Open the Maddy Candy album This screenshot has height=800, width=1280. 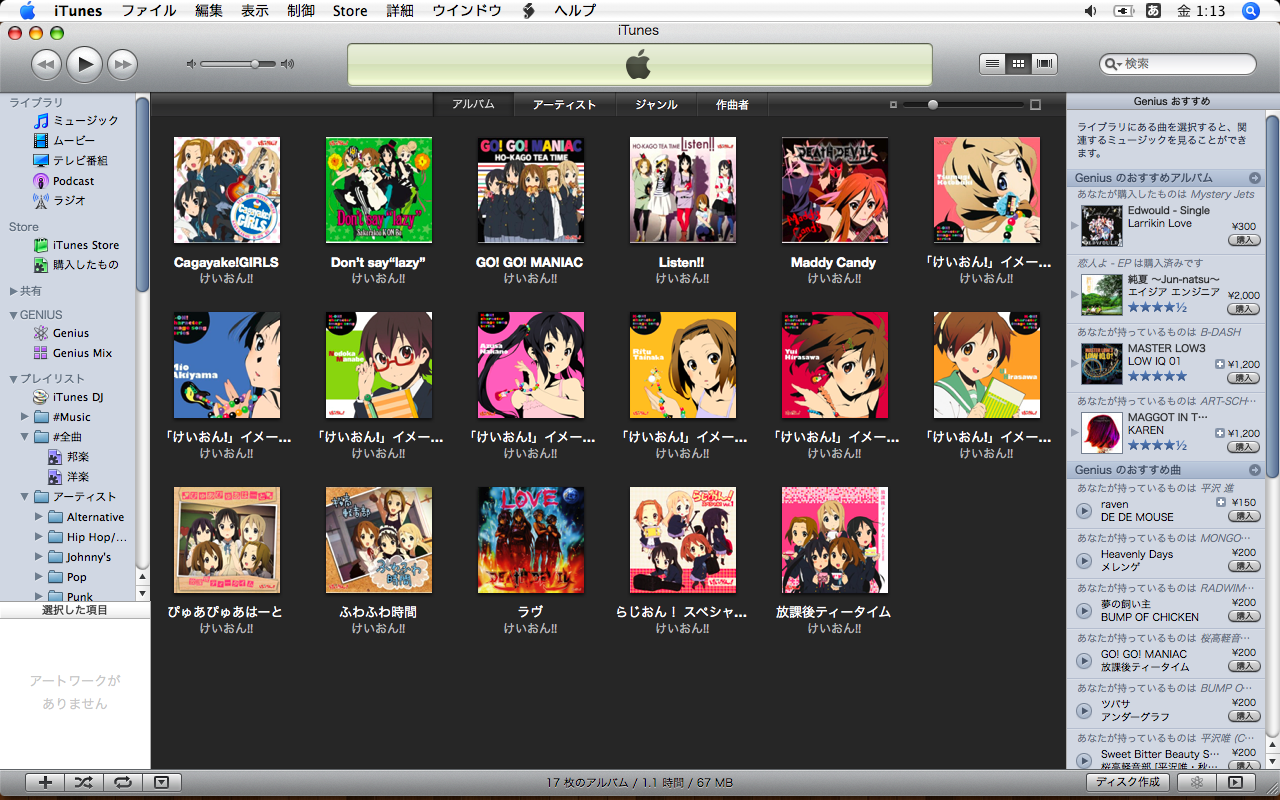[x=834, y=190]
